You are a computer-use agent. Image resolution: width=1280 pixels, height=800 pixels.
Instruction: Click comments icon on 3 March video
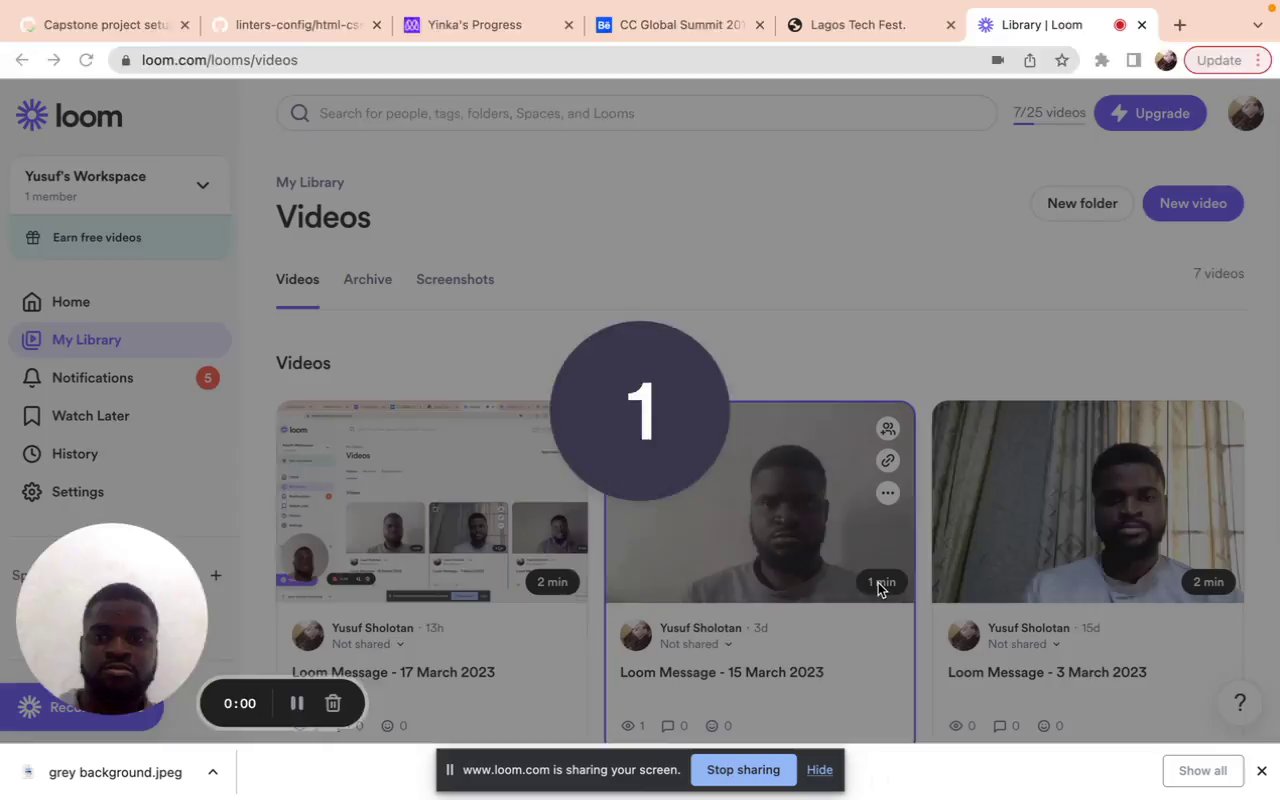coord(999,726)
